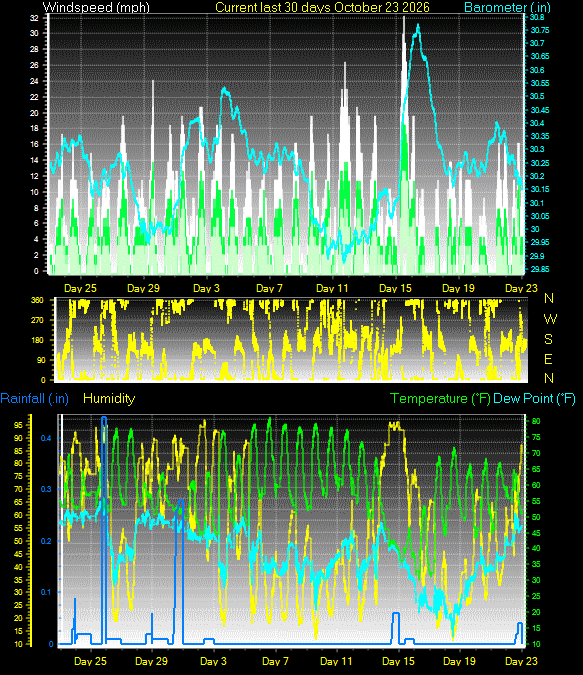
Task: Click "Day 19" under the rainfall chart
Action: tap(459, 661)
